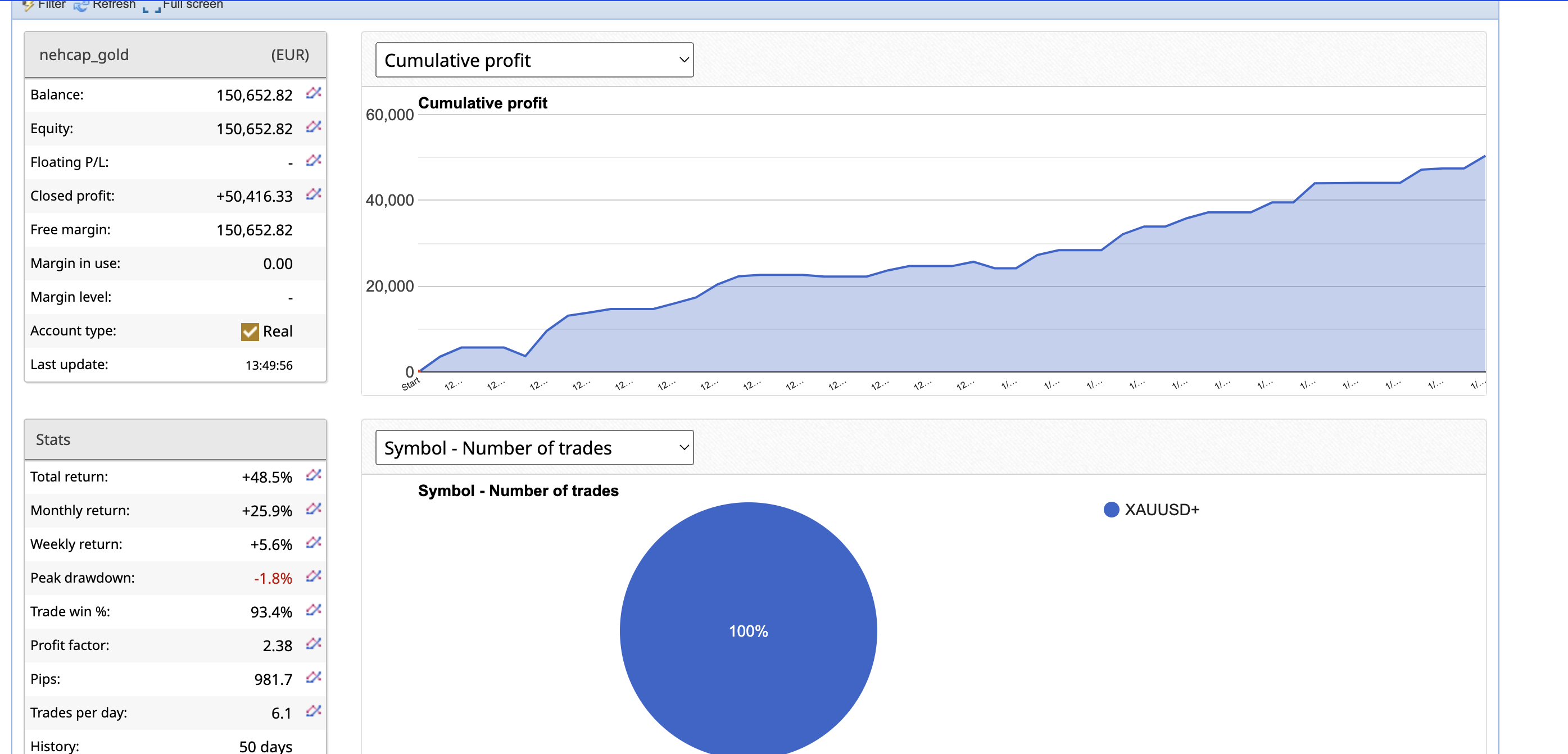Click the Start label on chart axis
This screenshot has height=754, width=1568.
411,384
